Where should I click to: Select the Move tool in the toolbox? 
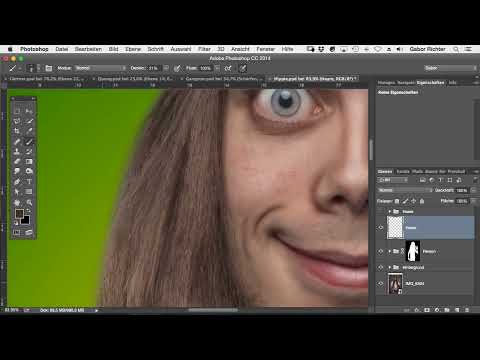pyautogui.click(x=29, y=111)
